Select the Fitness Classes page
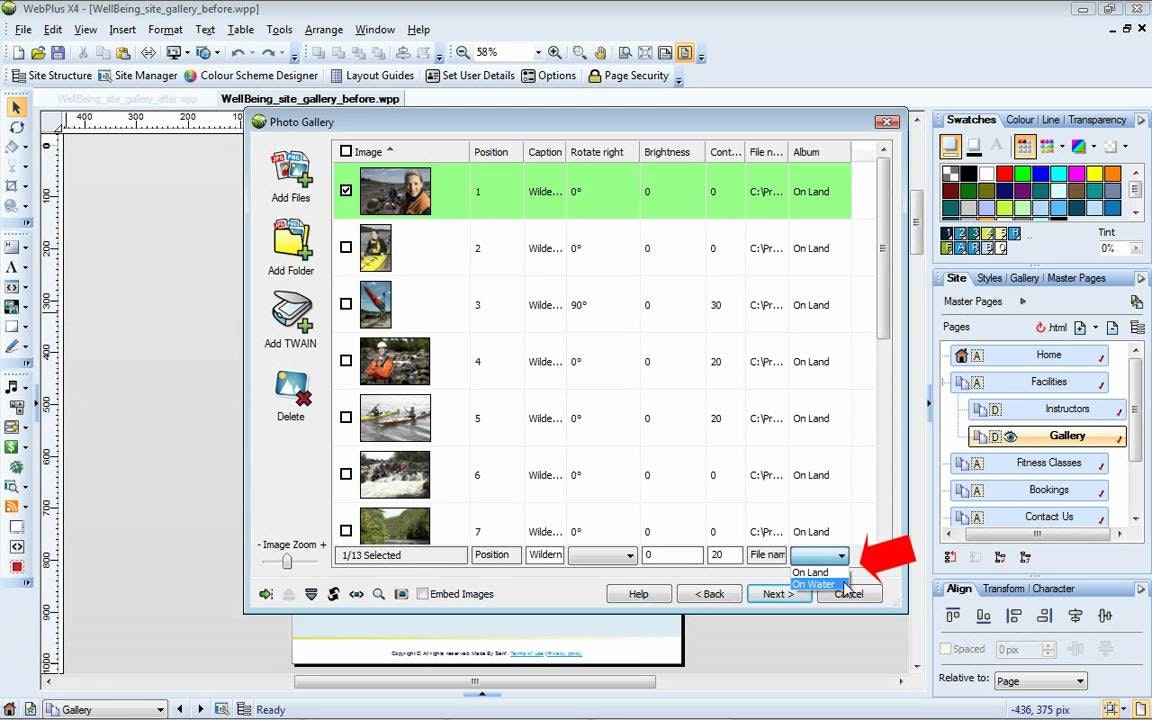 (x=1030, y=463)
